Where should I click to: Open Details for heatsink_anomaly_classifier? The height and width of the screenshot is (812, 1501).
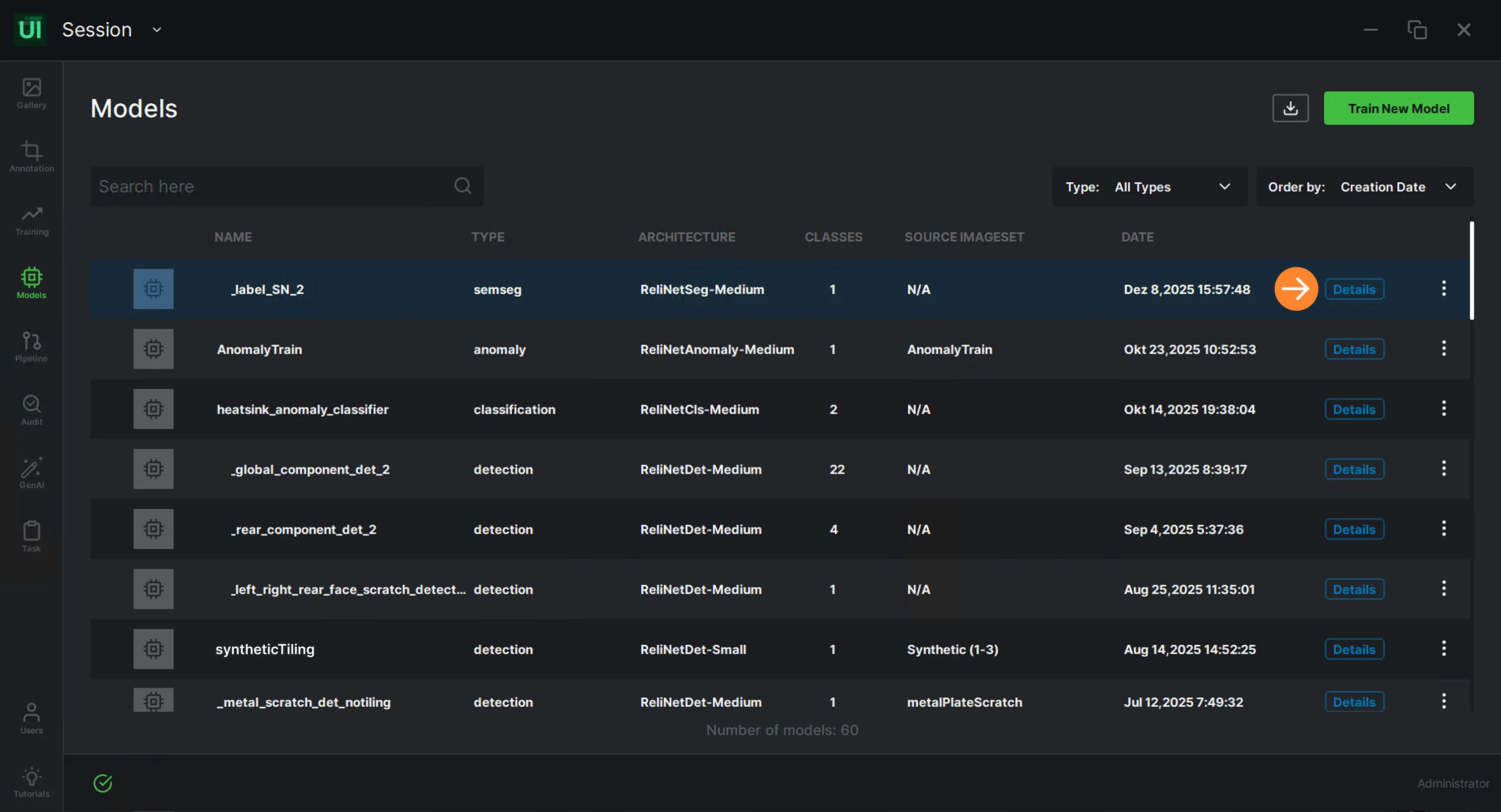[x=1354, y=409]
